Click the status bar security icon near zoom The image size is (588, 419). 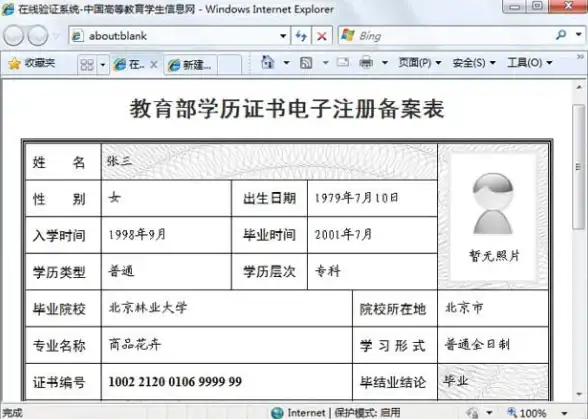[x=473, y=413]
